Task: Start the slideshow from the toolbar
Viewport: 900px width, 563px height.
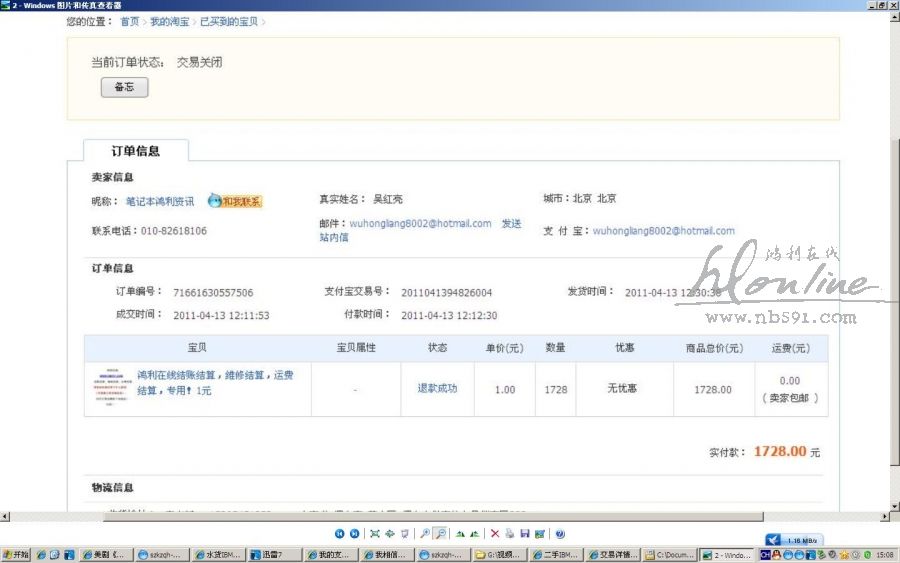Action: tap(405, 534)
